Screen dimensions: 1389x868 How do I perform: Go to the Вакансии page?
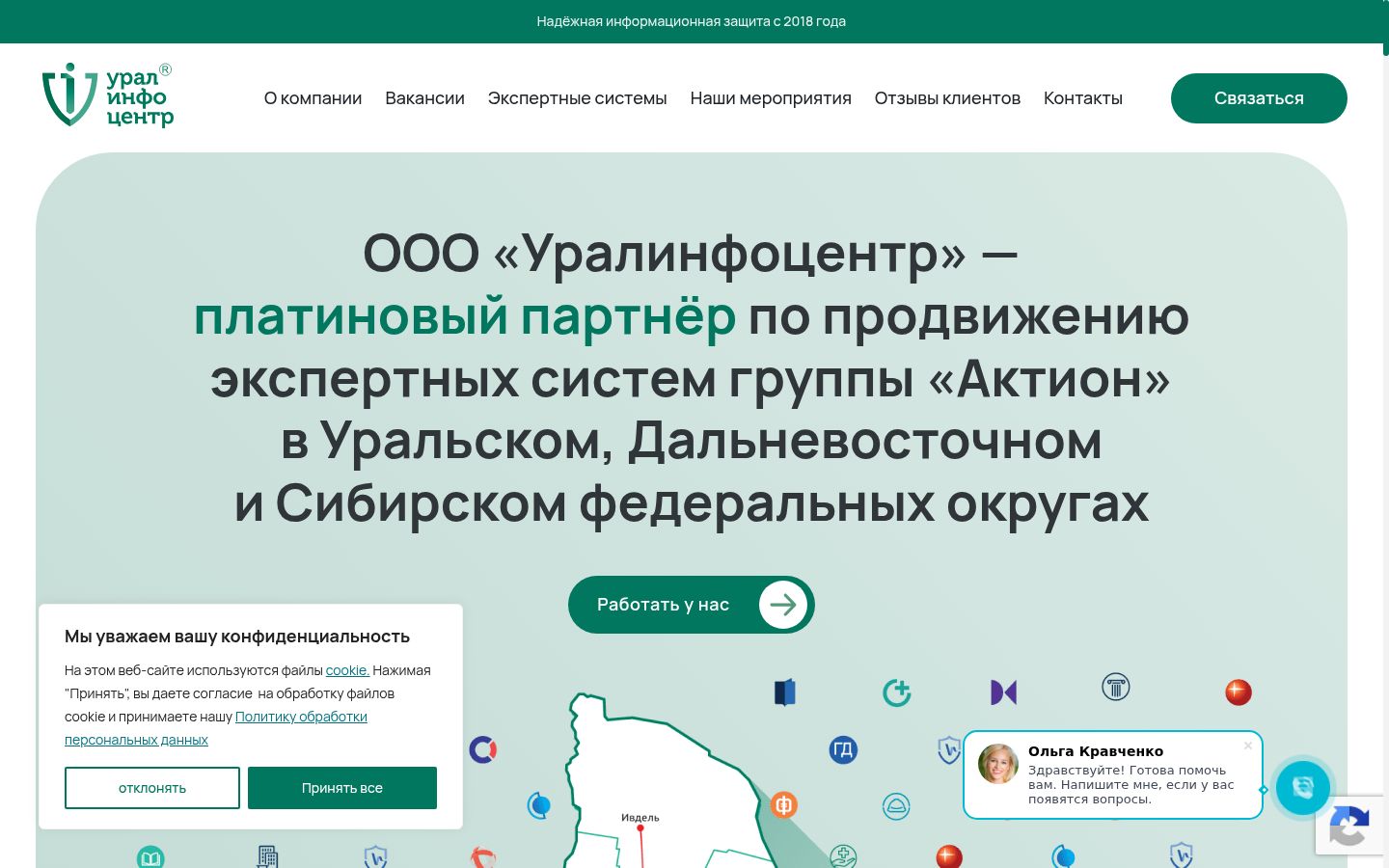coord(424,98)
